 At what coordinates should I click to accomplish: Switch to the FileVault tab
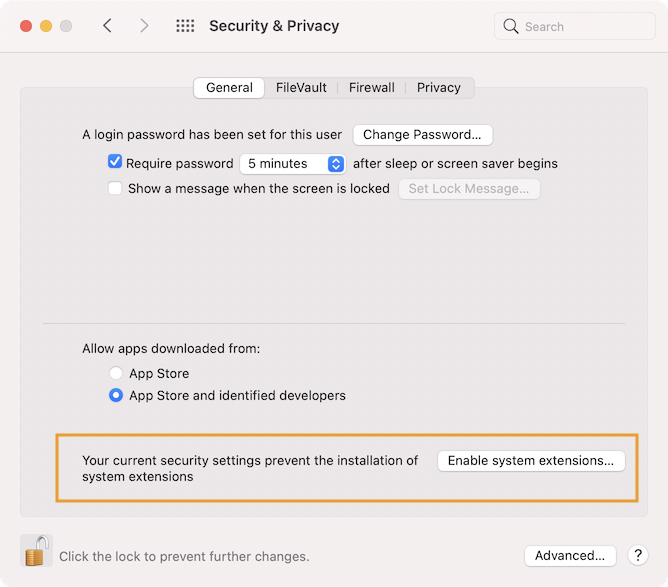301,88
